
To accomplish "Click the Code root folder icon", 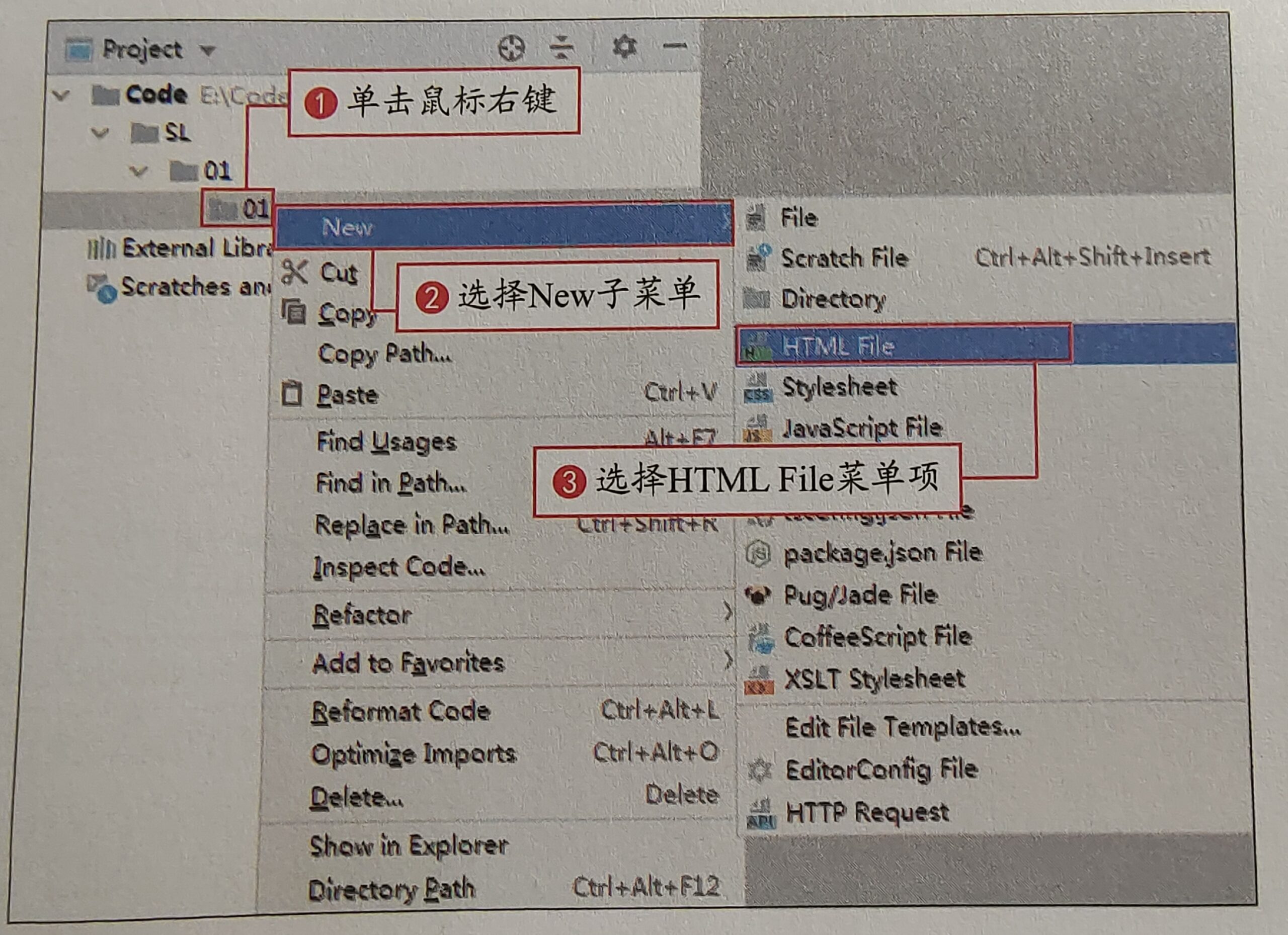I will coord(105,95).
